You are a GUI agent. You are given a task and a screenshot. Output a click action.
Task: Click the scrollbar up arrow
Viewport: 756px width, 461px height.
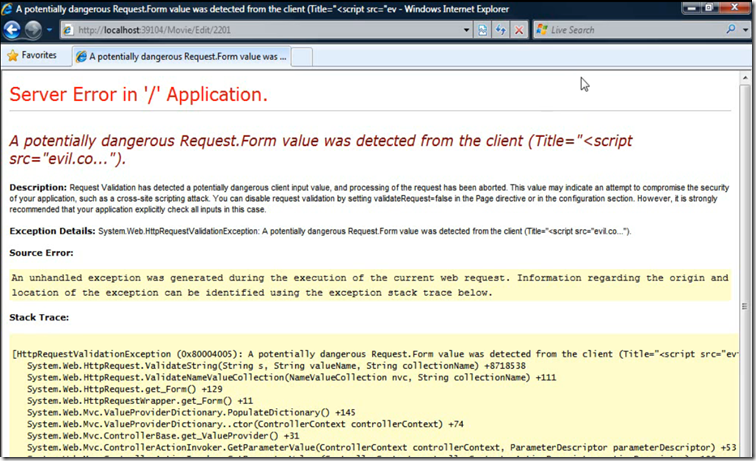pyautogui.click(x=745, y=77)
